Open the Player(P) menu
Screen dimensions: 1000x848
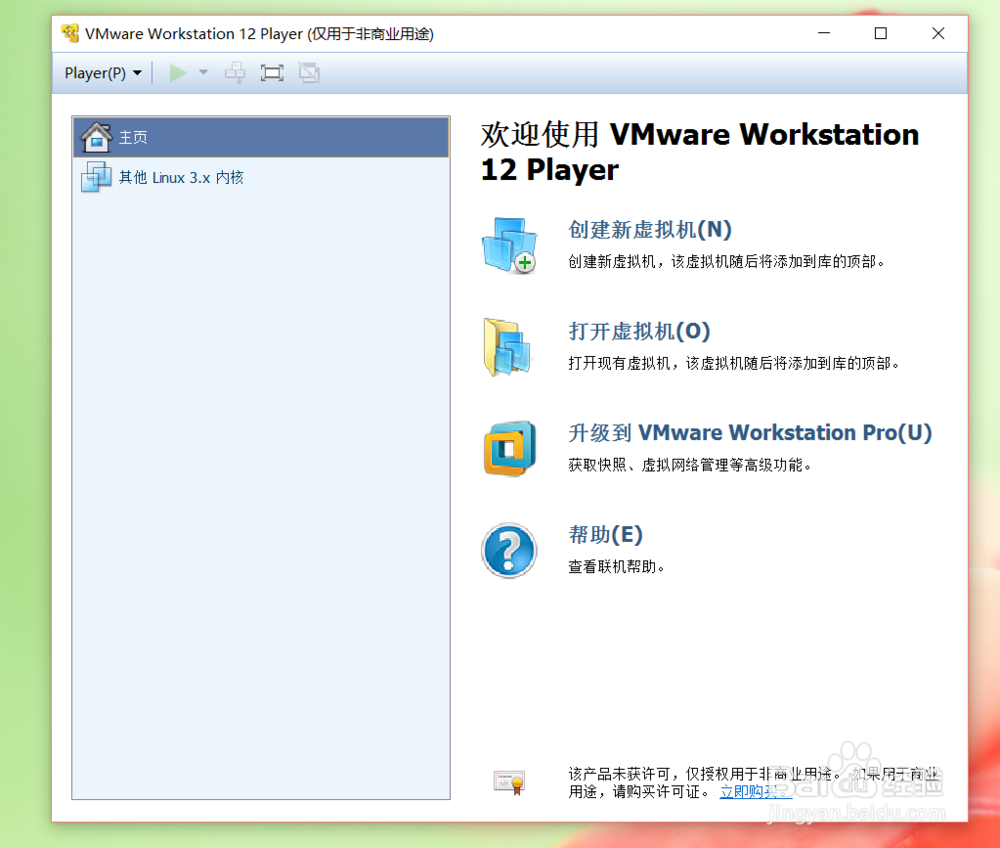click(103, 73)
